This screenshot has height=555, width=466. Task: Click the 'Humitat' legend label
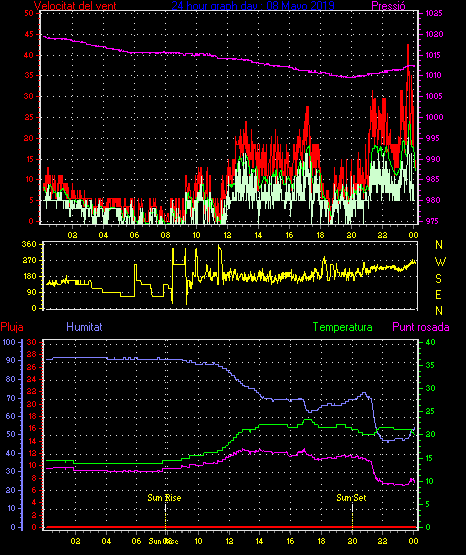84,327
